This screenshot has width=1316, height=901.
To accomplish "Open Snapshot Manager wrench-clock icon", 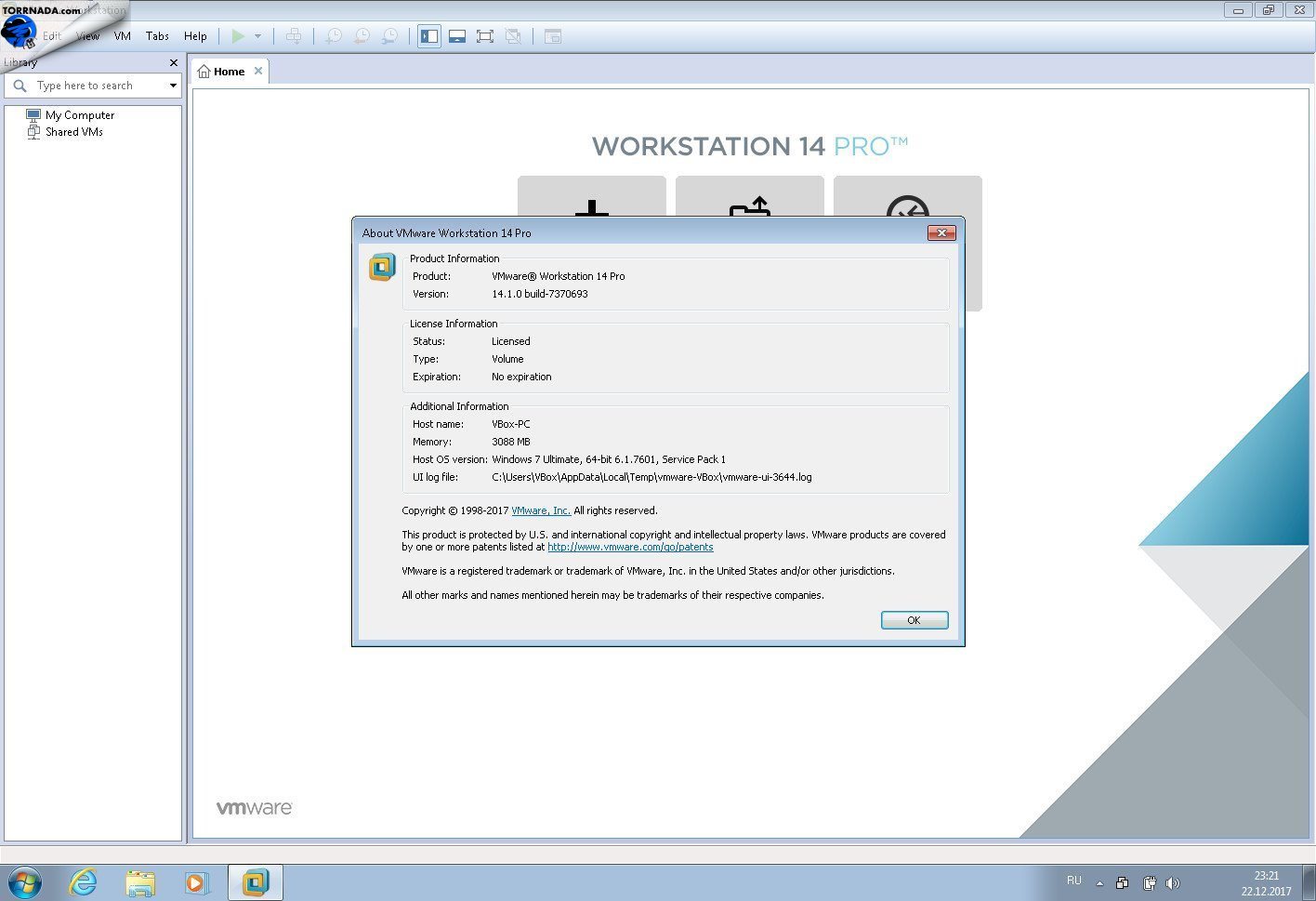I will (x=390, y=36).
